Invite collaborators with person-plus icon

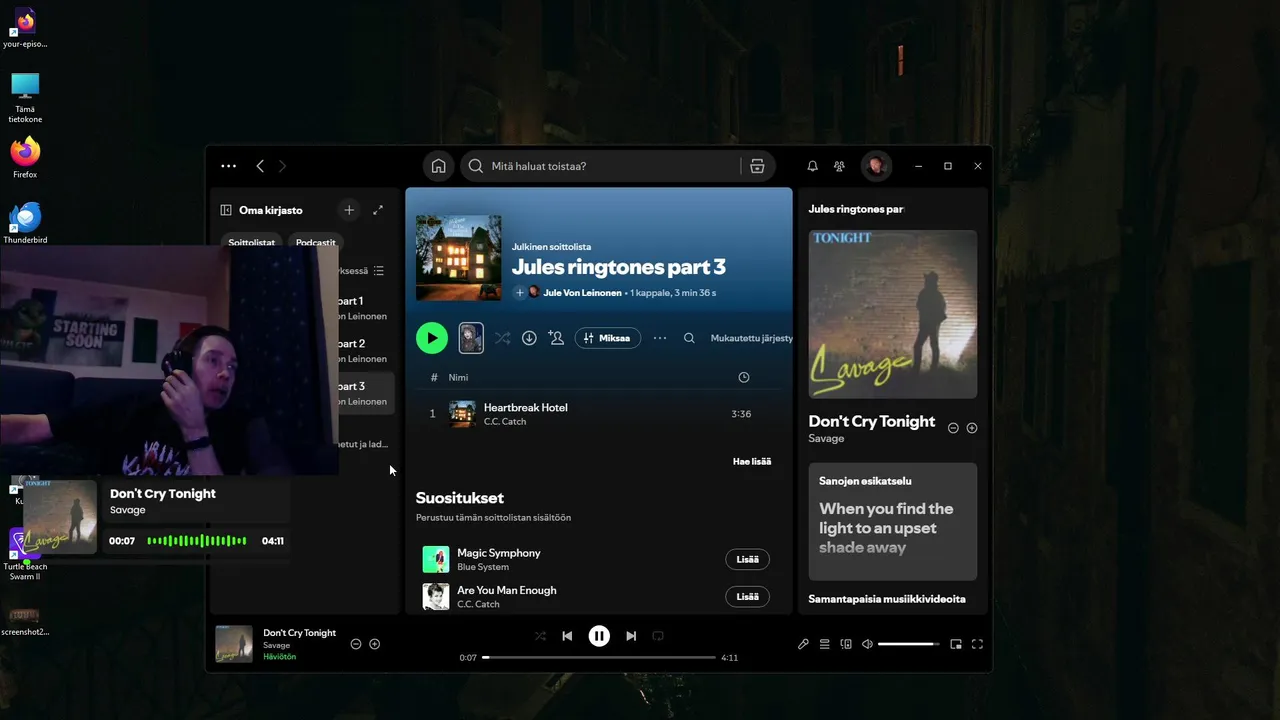(x=556, y=338)
